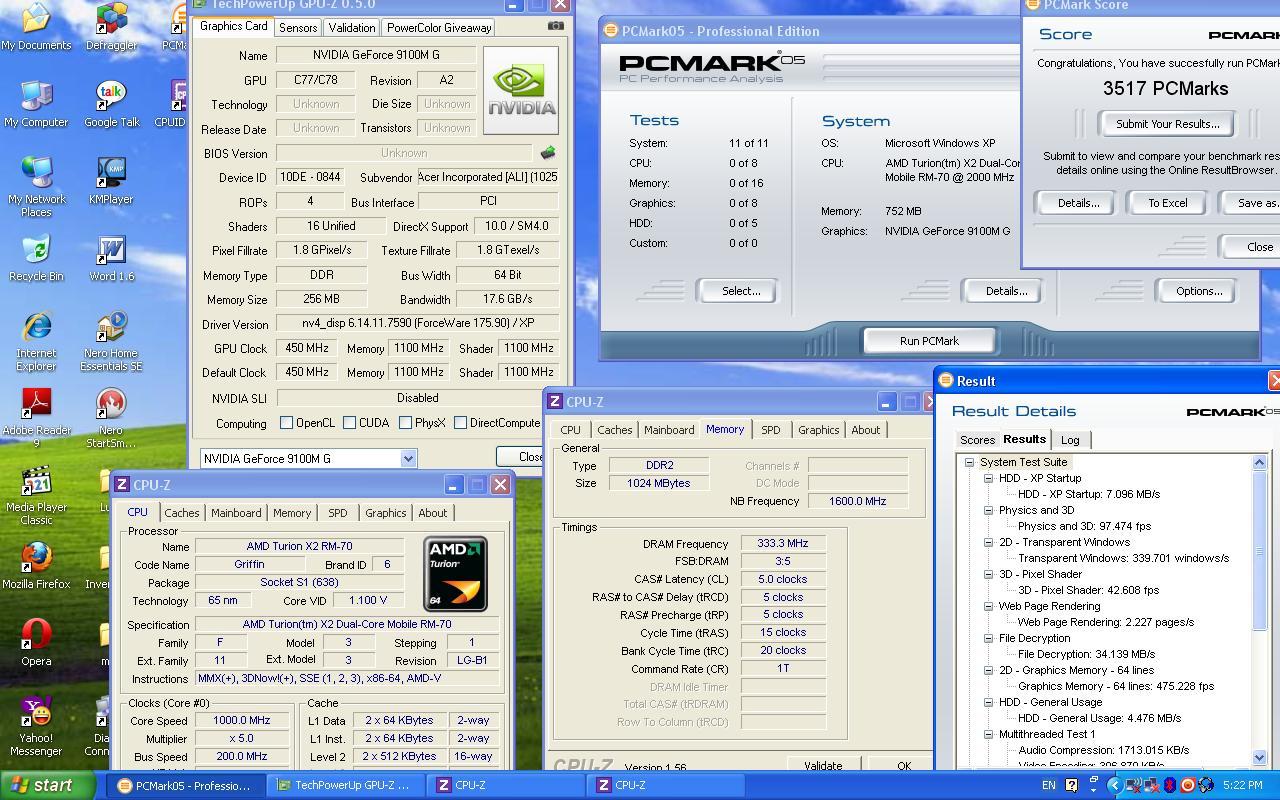Click GPU-Z BIOS save chip icon
The width and height of the screenshot is (1280, 800).
(547, 153)
